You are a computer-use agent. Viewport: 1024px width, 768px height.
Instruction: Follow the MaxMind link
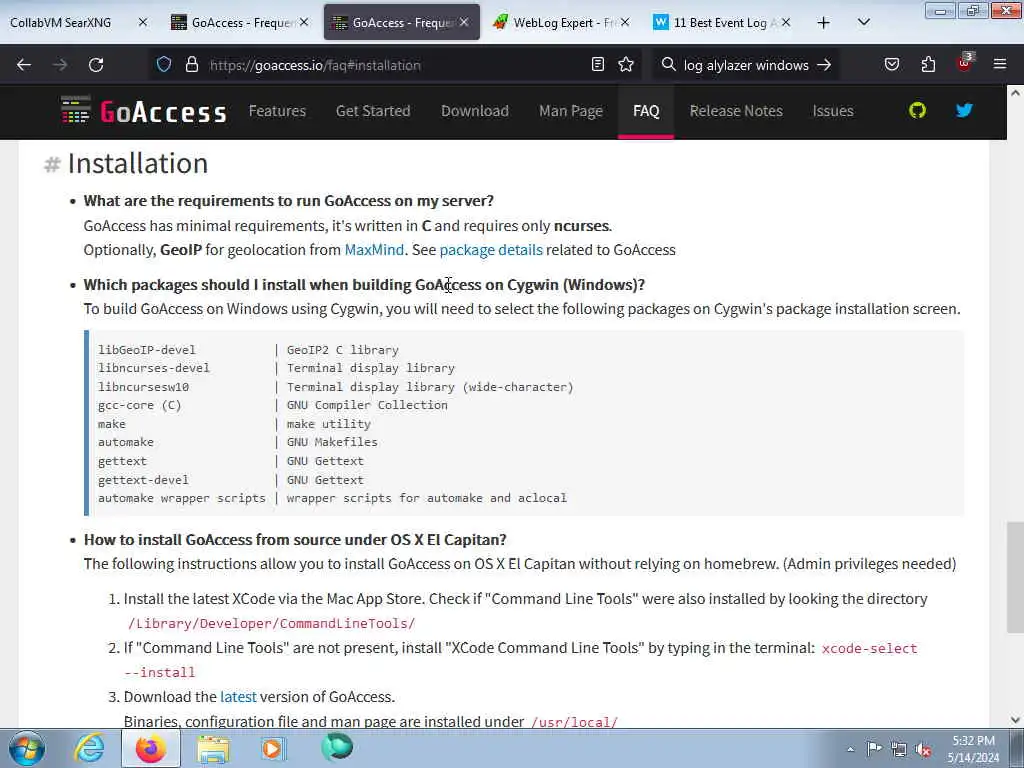(x=374, y=250)
